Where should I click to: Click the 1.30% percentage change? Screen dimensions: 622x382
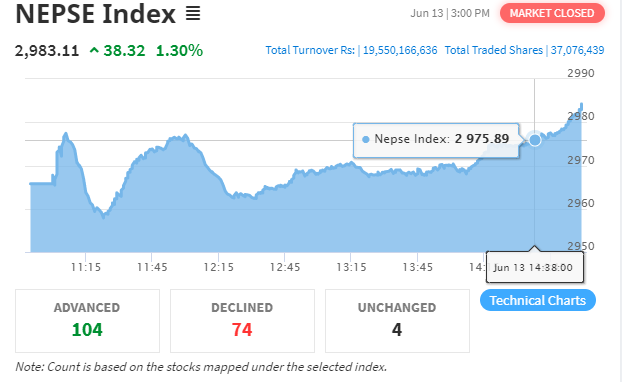179,51
